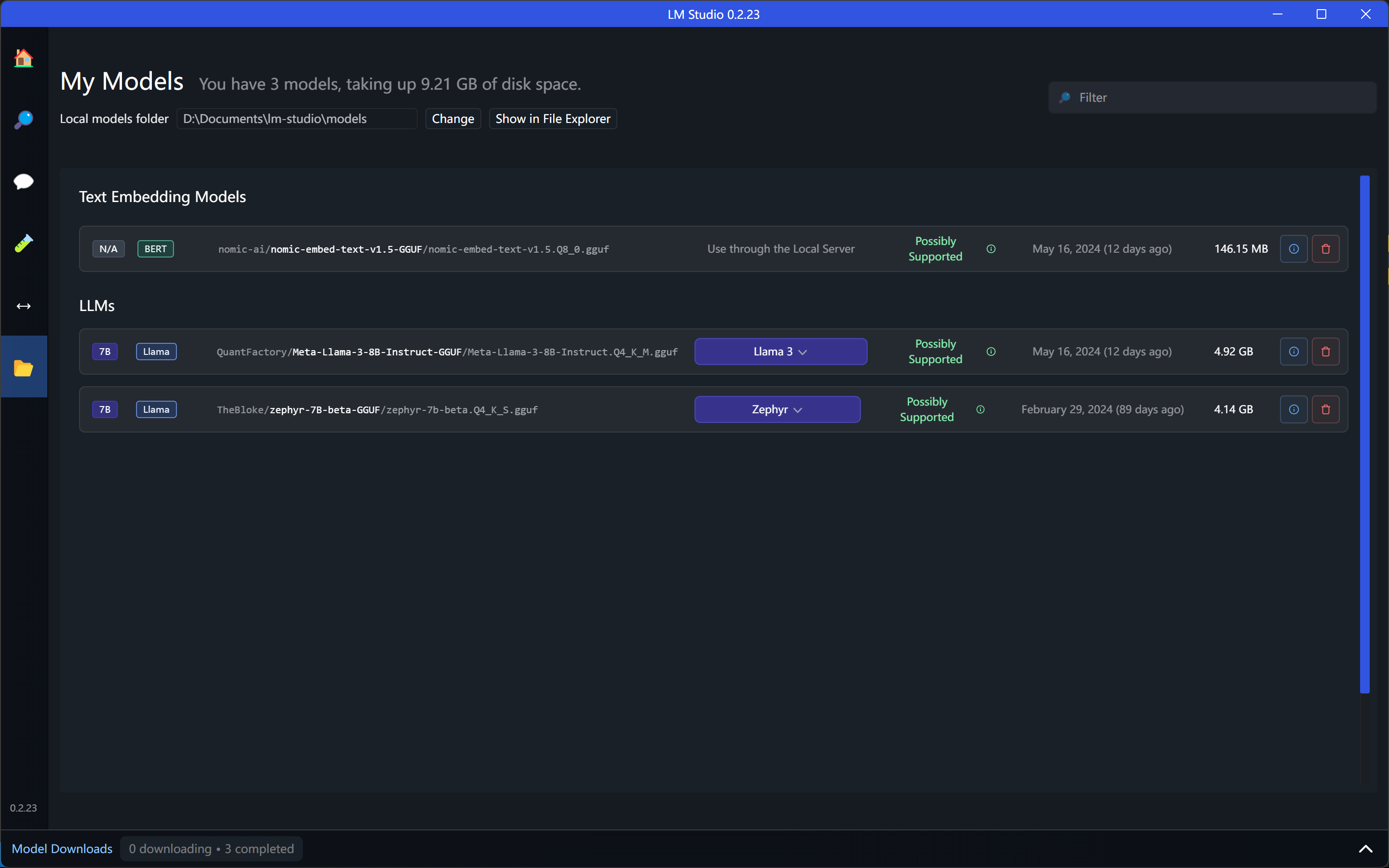
Task: Click the 0 downloading 3 completed status
Action: coord(211,849)
